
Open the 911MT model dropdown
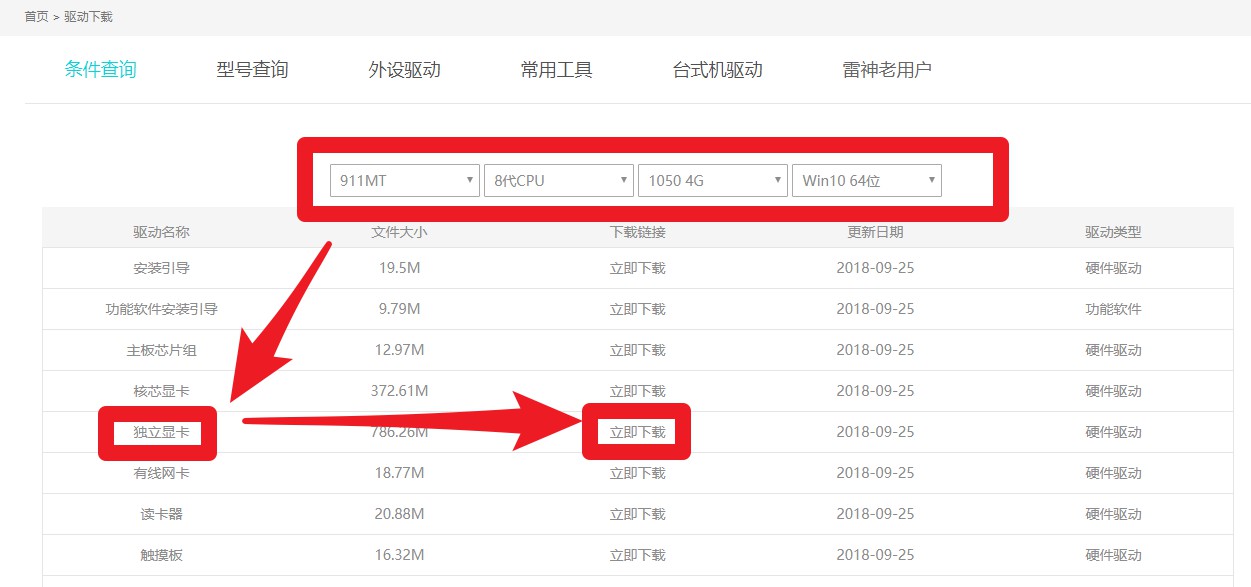[405, 181]
